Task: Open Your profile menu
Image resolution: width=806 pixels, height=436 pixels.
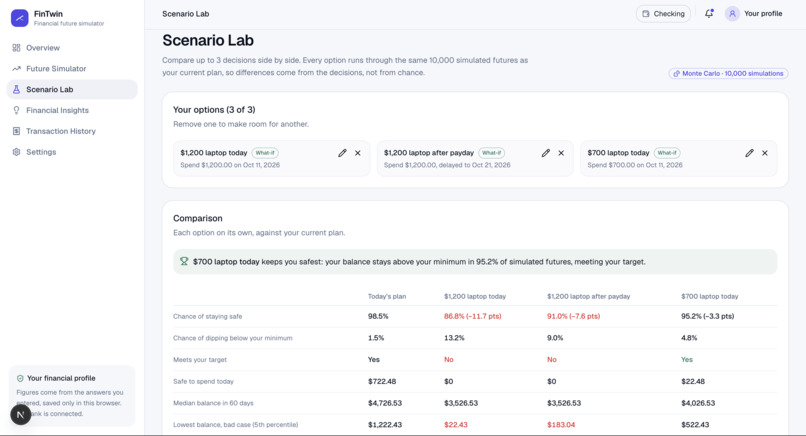Action: click(754, 14)
